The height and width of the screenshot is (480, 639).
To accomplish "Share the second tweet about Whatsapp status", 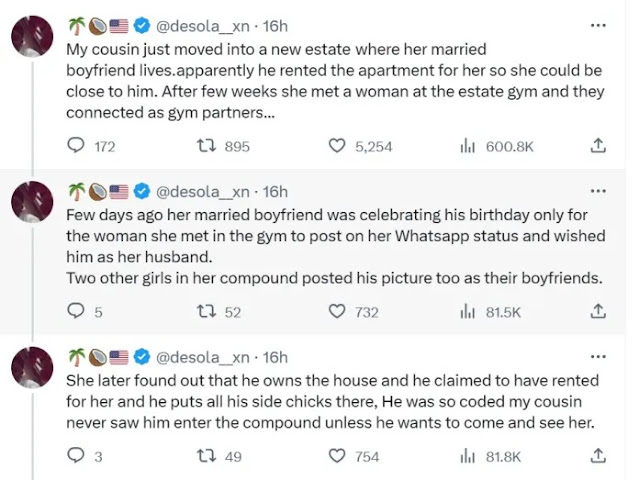I will [597, 312].
